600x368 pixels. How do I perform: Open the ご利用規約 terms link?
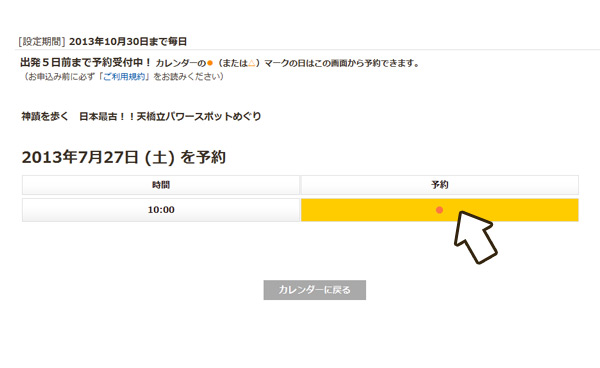[124, 77]
